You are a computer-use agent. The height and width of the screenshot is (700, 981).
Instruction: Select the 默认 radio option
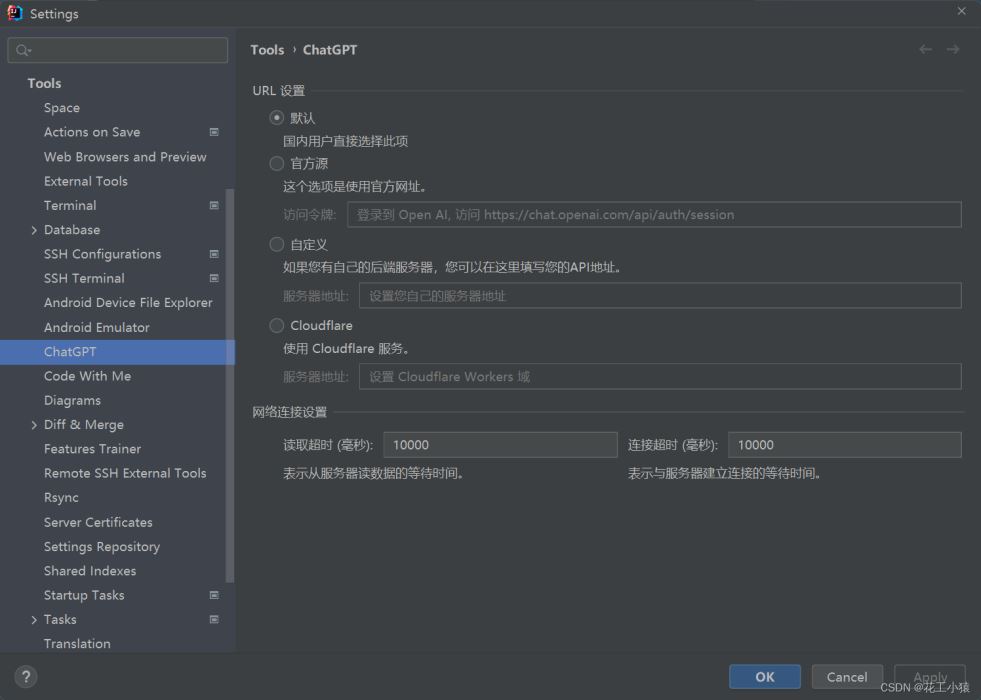click(x=277, y=118)
